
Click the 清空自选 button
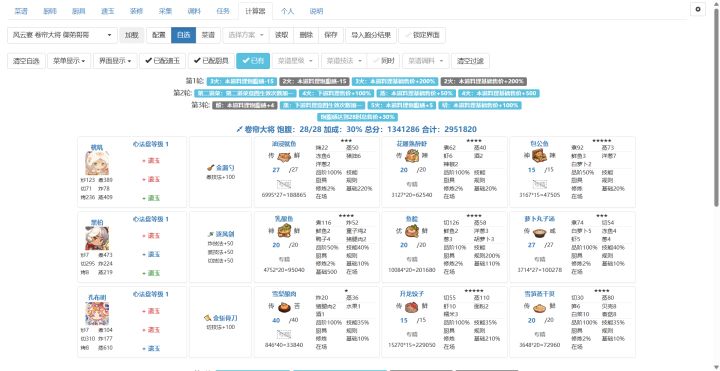click(x=26, y=61)
